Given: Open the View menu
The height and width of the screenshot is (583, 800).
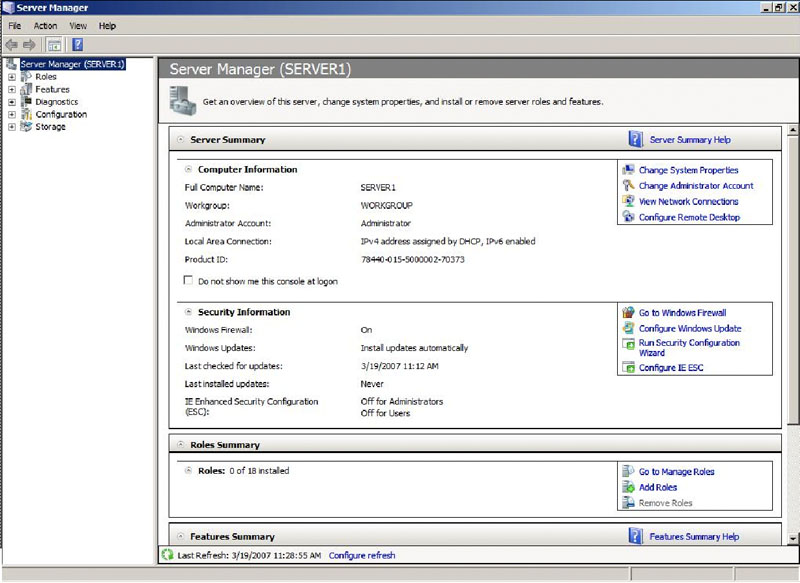Looking at the screenshot, I should pos(78,25).
